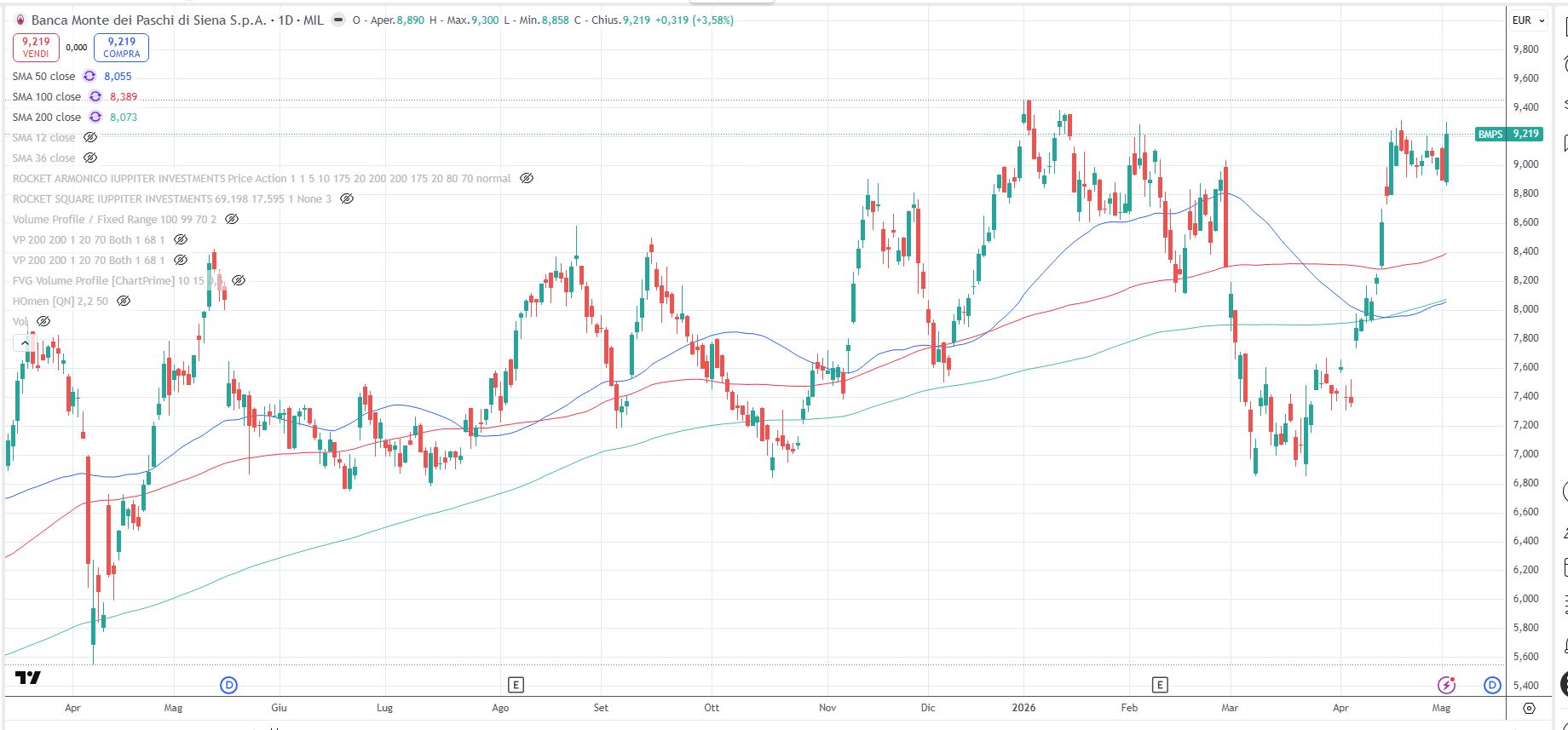Click the market status indicator after MIL
This screenshot has height=730, width=1568.
[x=338, y=20]
